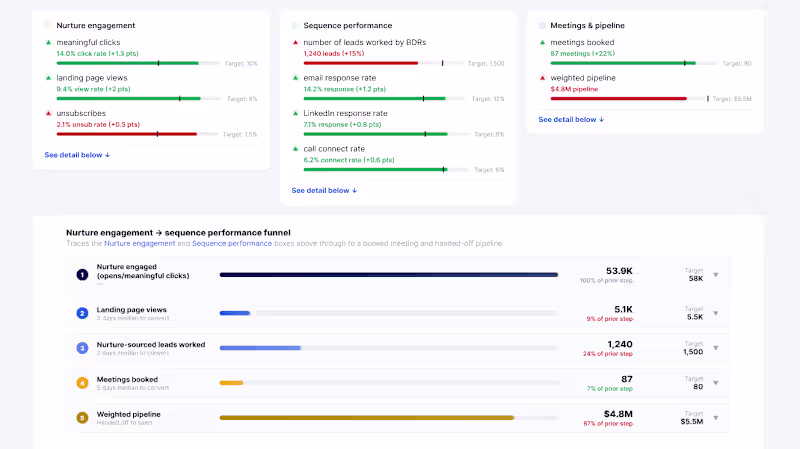Open See detail below in Nurture engagement card

point(77,155)
